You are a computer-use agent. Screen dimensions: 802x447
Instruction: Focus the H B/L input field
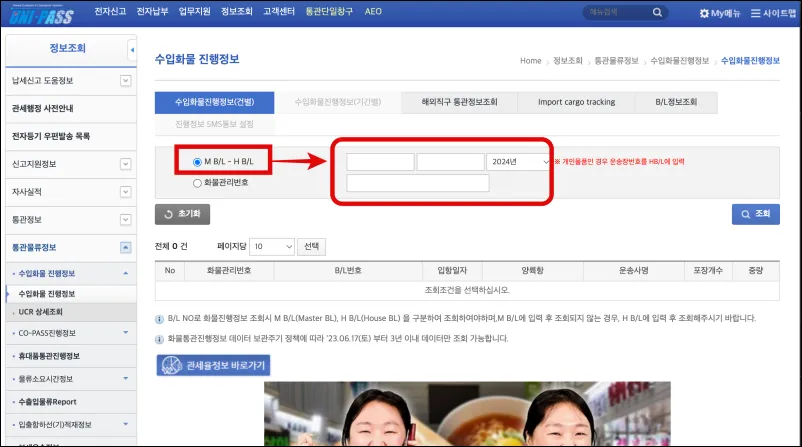coord(451,162)
